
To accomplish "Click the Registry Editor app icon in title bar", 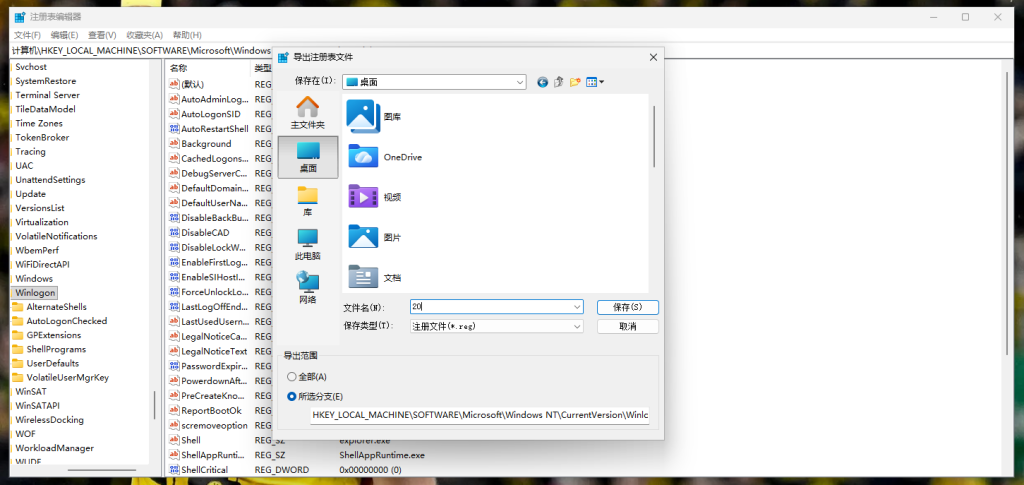I will click(20, 17).
